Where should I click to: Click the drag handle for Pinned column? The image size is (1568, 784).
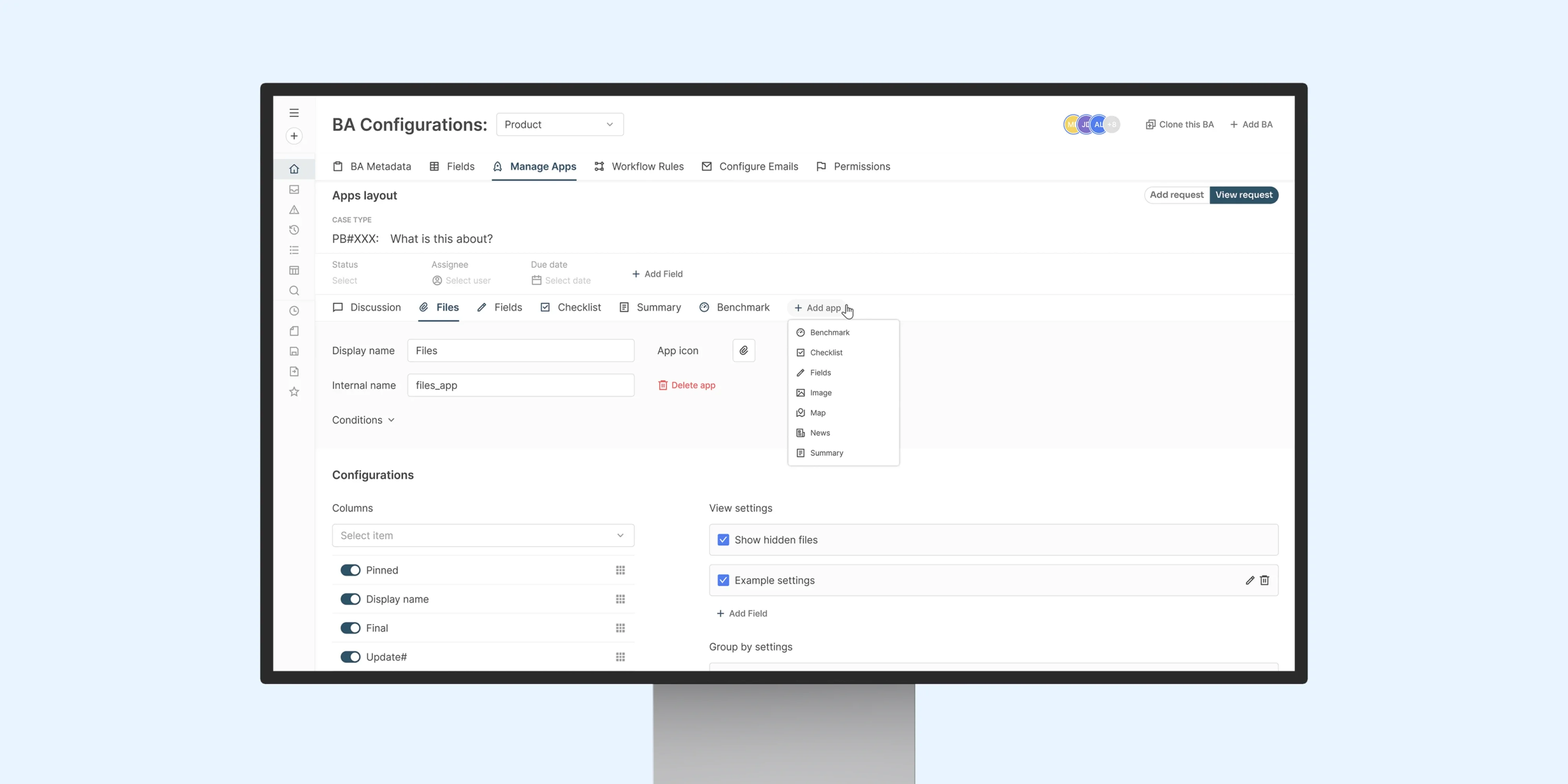(620, 570)
